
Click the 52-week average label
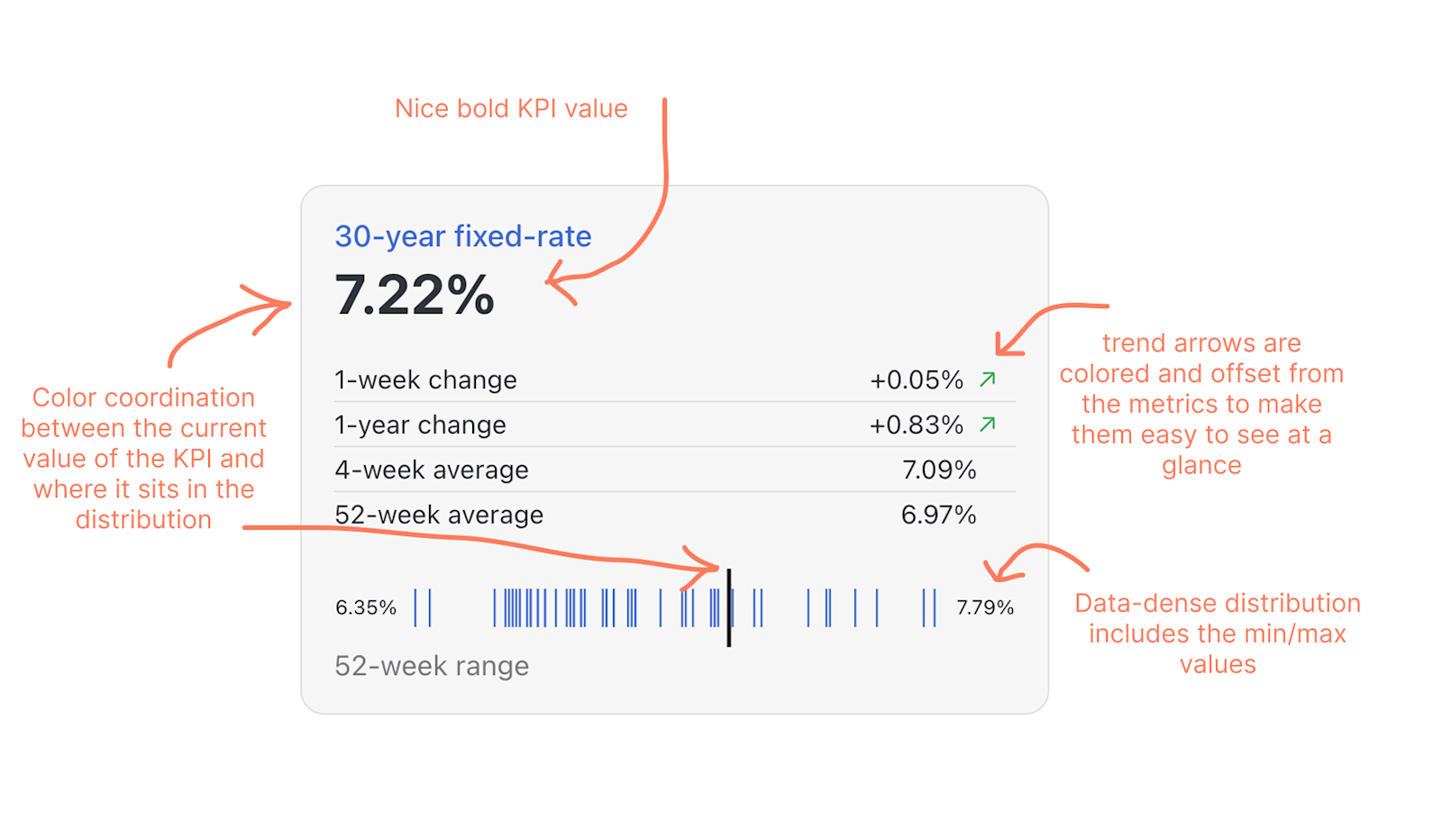(439, 515)
